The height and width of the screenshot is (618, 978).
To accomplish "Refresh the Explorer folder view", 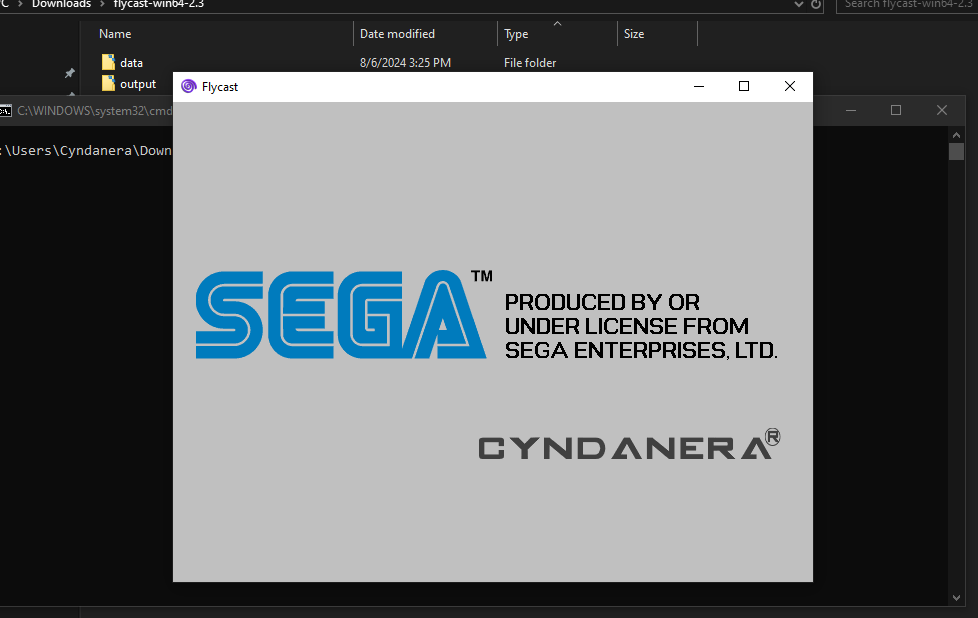I will click(816, 4).
